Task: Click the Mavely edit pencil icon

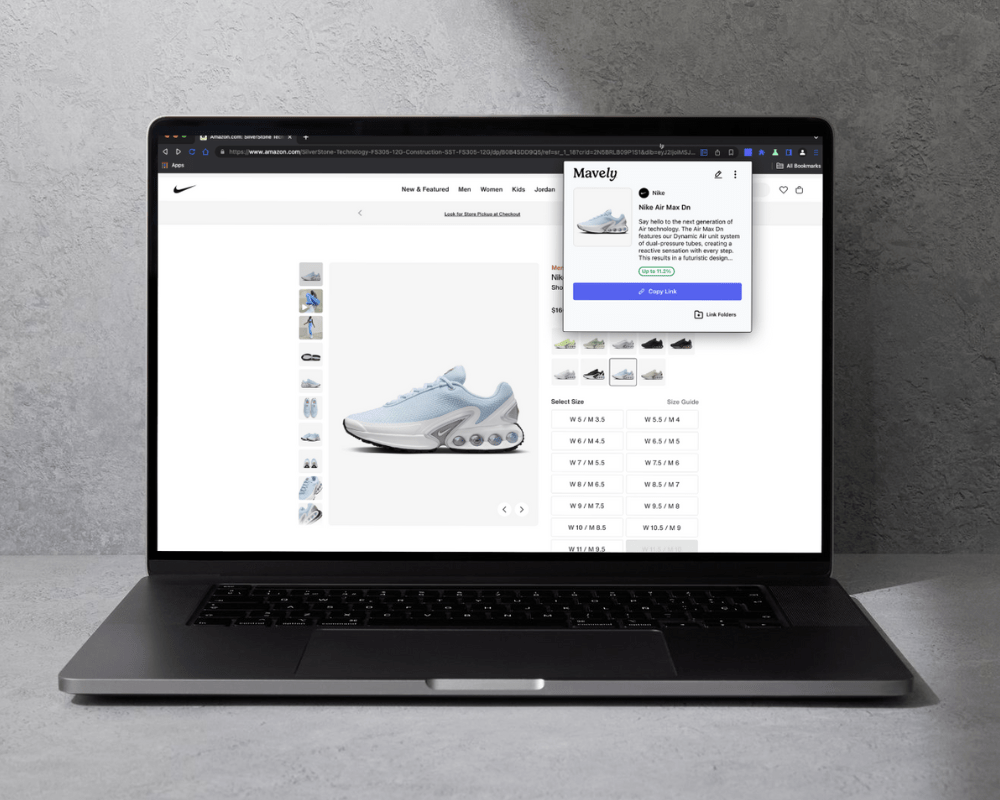Action: 718,174
